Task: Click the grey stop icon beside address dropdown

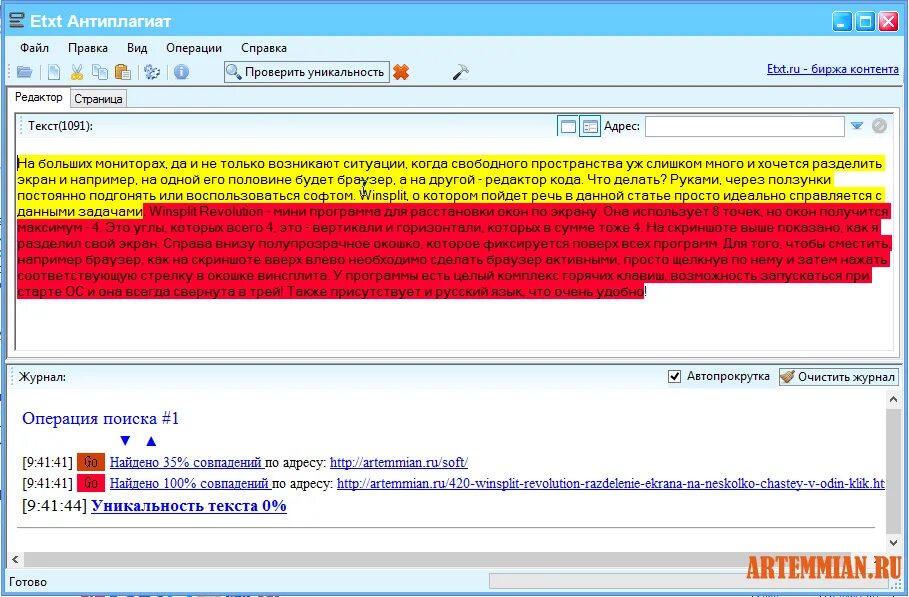Action: (x=879, y=126)
